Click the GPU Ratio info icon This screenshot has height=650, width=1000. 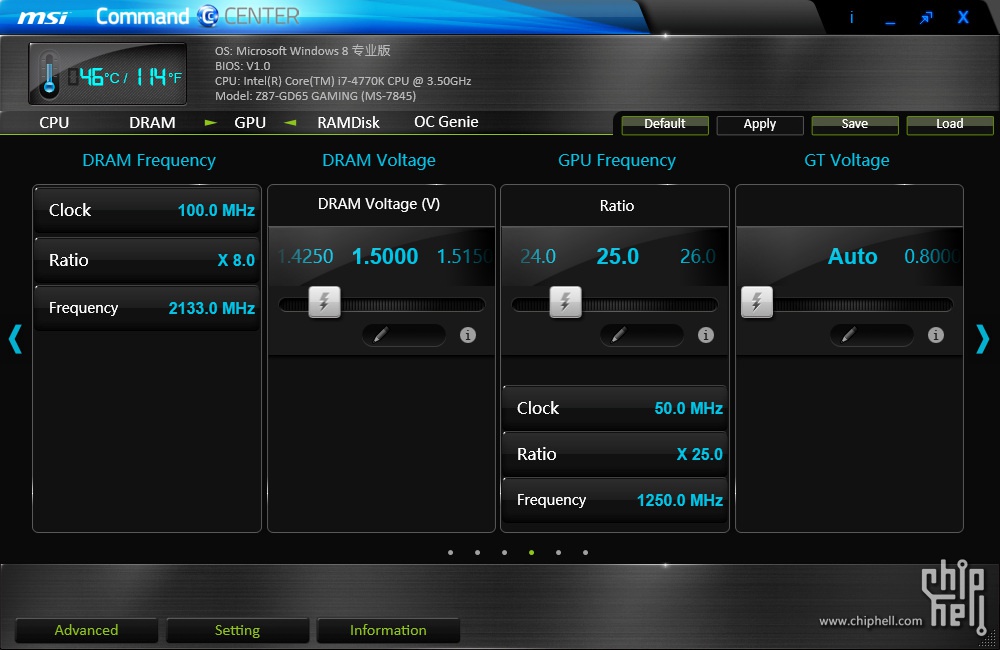tap(705, 335)
